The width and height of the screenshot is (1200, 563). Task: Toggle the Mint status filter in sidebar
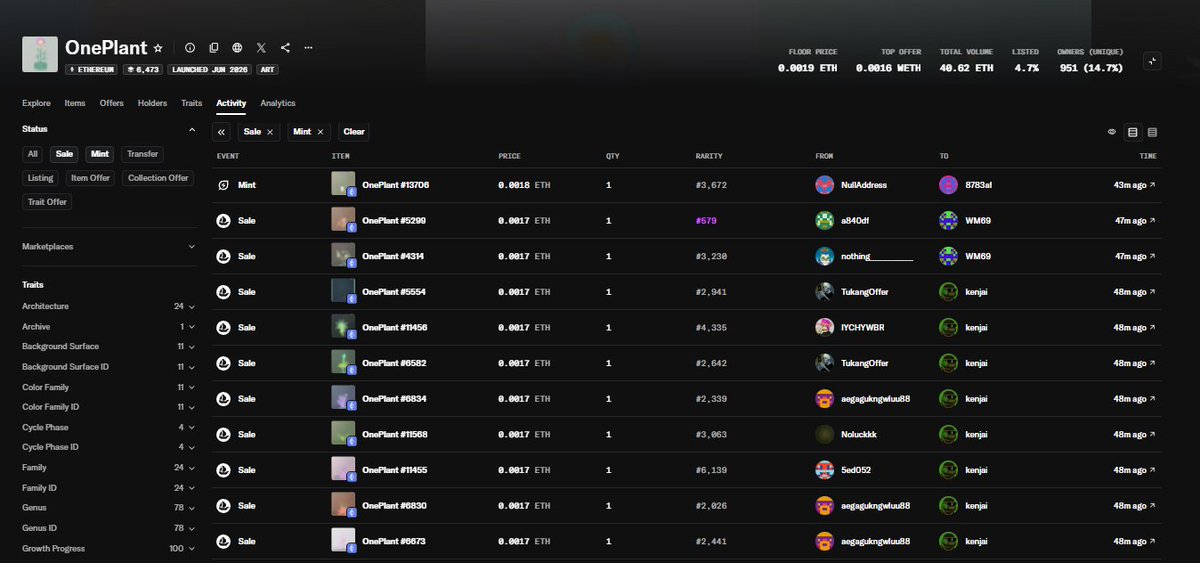pyautogui.click(x=100, y=154)
